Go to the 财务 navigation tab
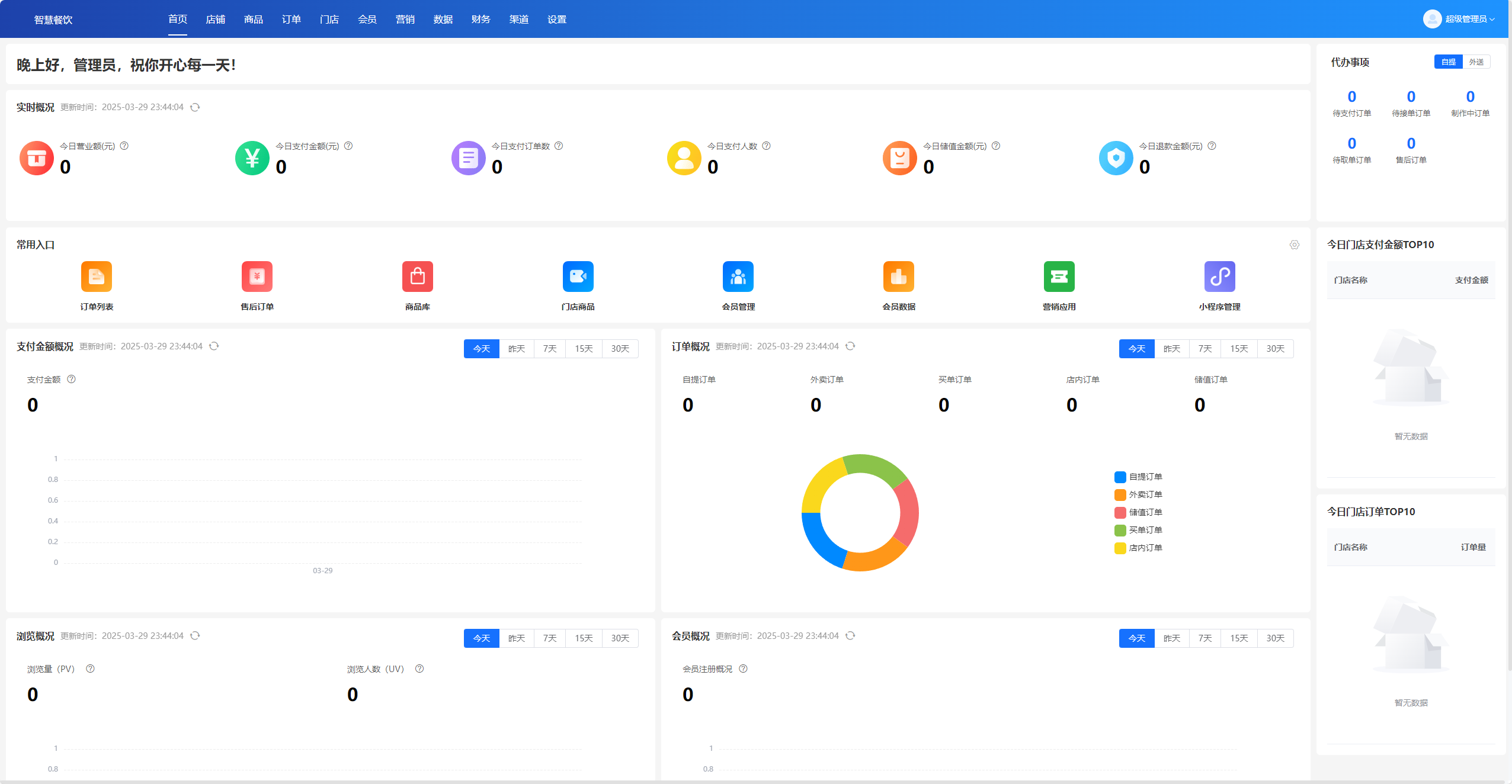1512x784 pixels. (480, 20)
